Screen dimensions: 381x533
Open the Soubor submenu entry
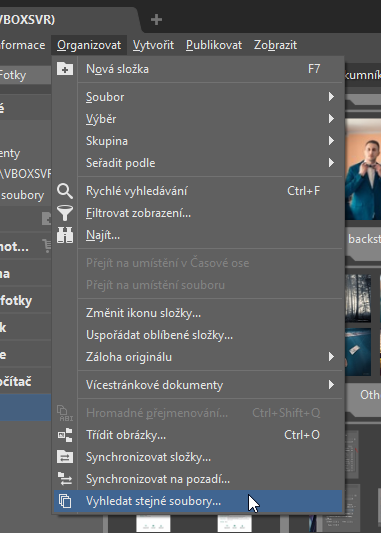click(x=198, y=97)
